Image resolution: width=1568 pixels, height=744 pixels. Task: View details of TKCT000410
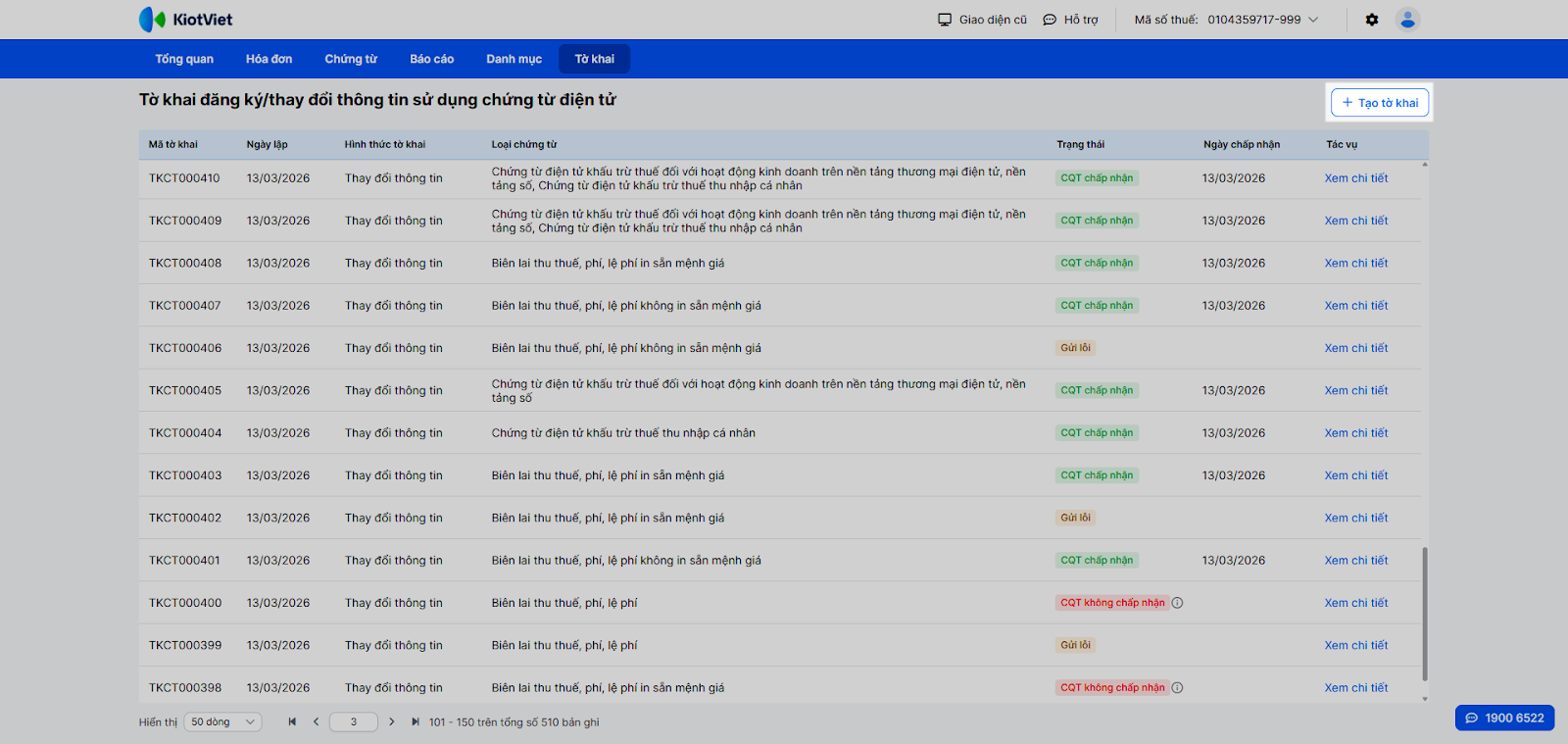tap(1356, 178)
